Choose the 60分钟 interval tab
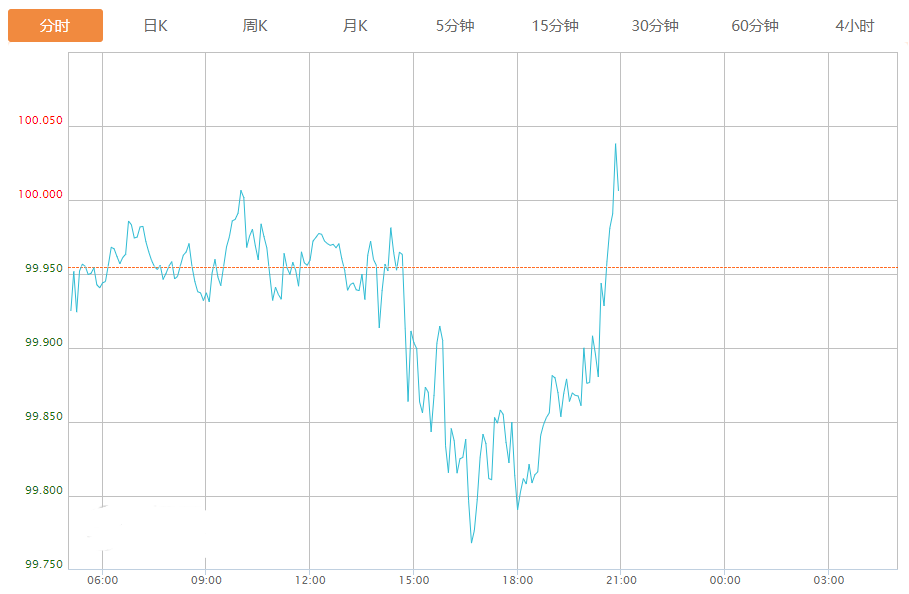This screenshot has height=594, width=909. click(755, 26)
